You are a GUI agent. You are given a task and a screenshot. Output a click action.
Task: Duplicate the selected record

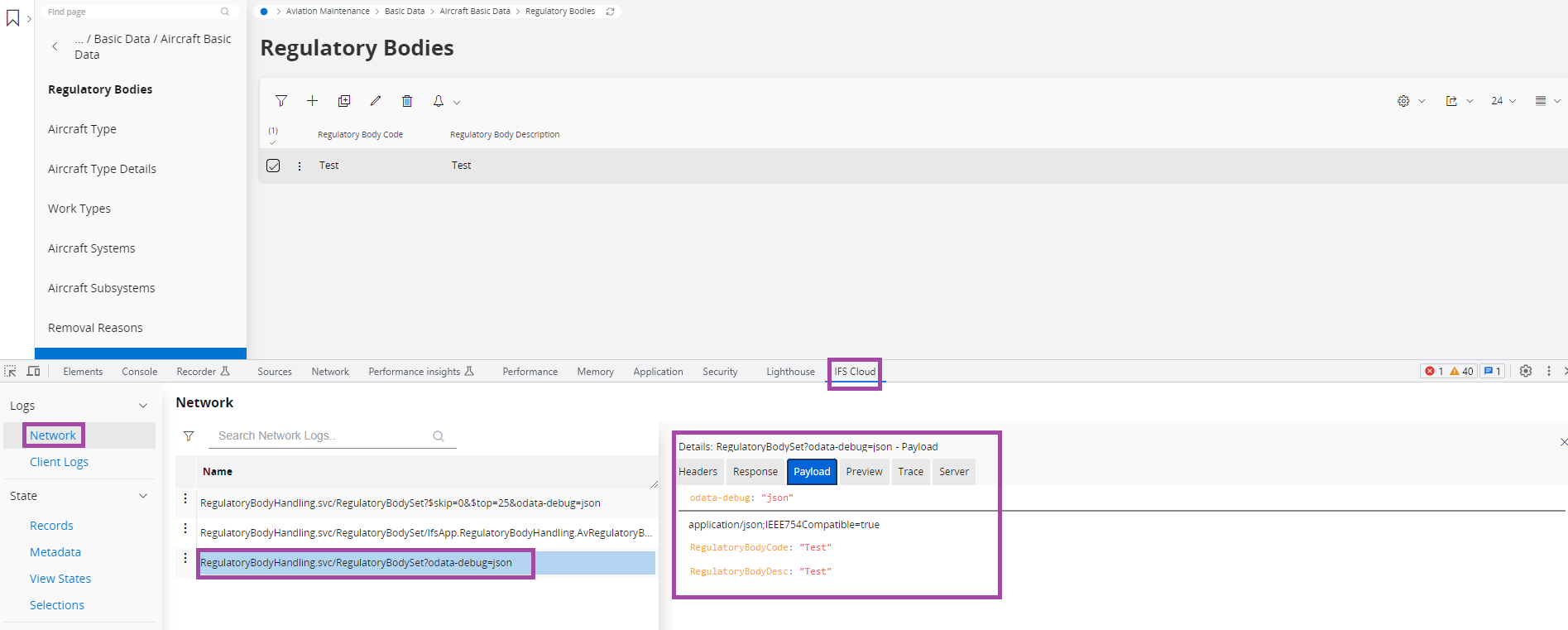tap(344, 101)
